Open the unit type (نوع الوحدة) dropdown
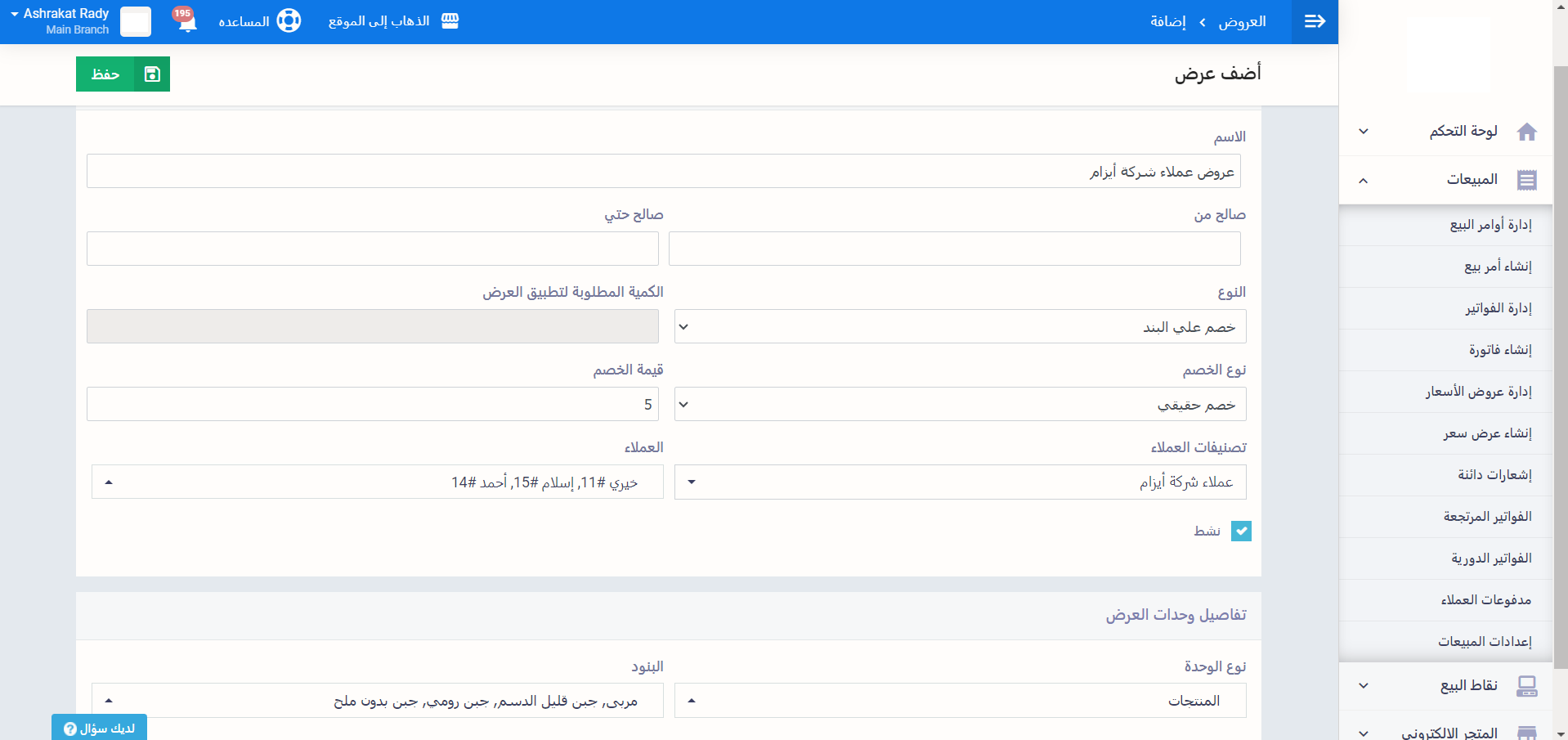Screen dimensions: 1568x740 tap(960, 701)
